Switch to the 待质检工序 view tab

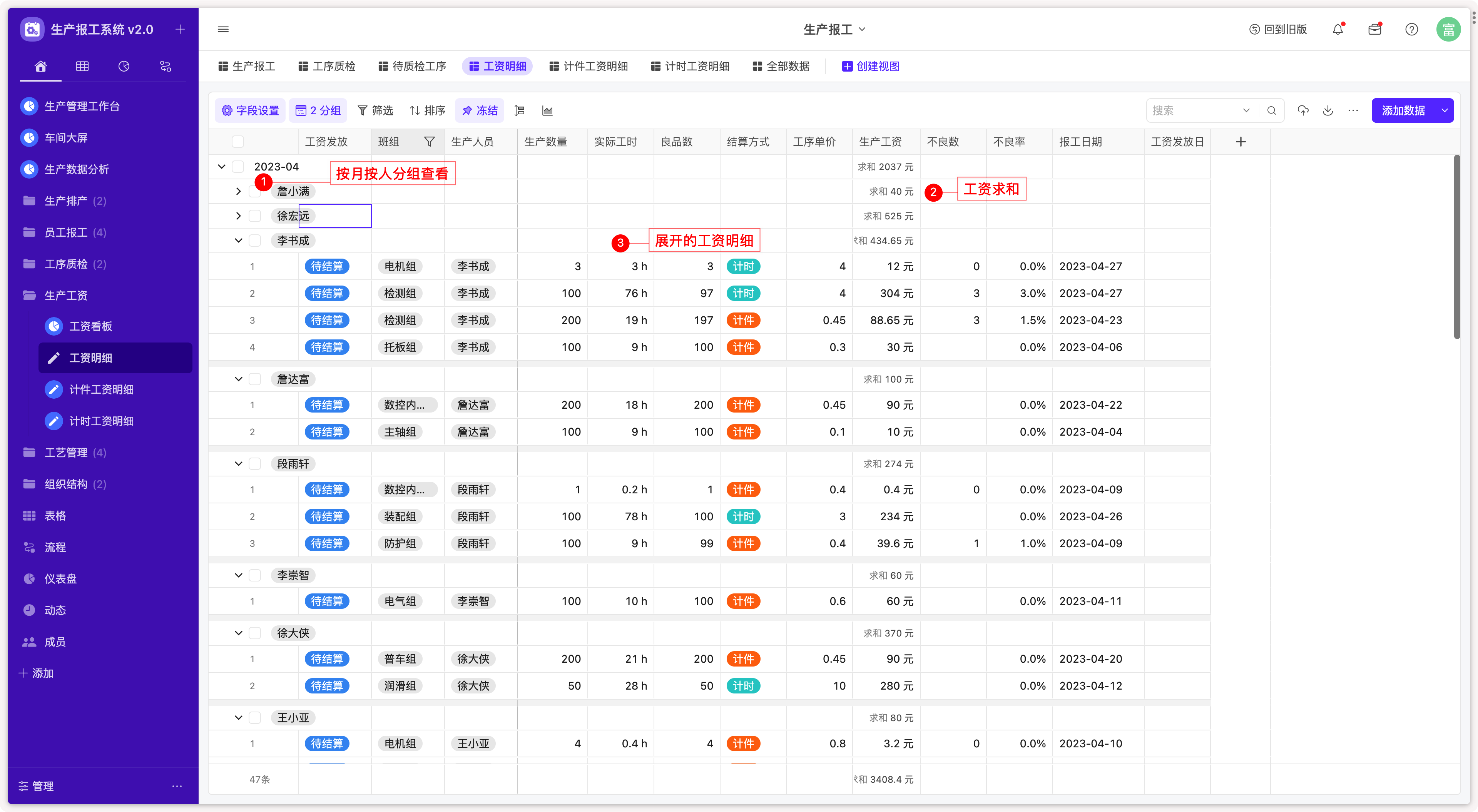pyautogui.click(x=413, y=67)
